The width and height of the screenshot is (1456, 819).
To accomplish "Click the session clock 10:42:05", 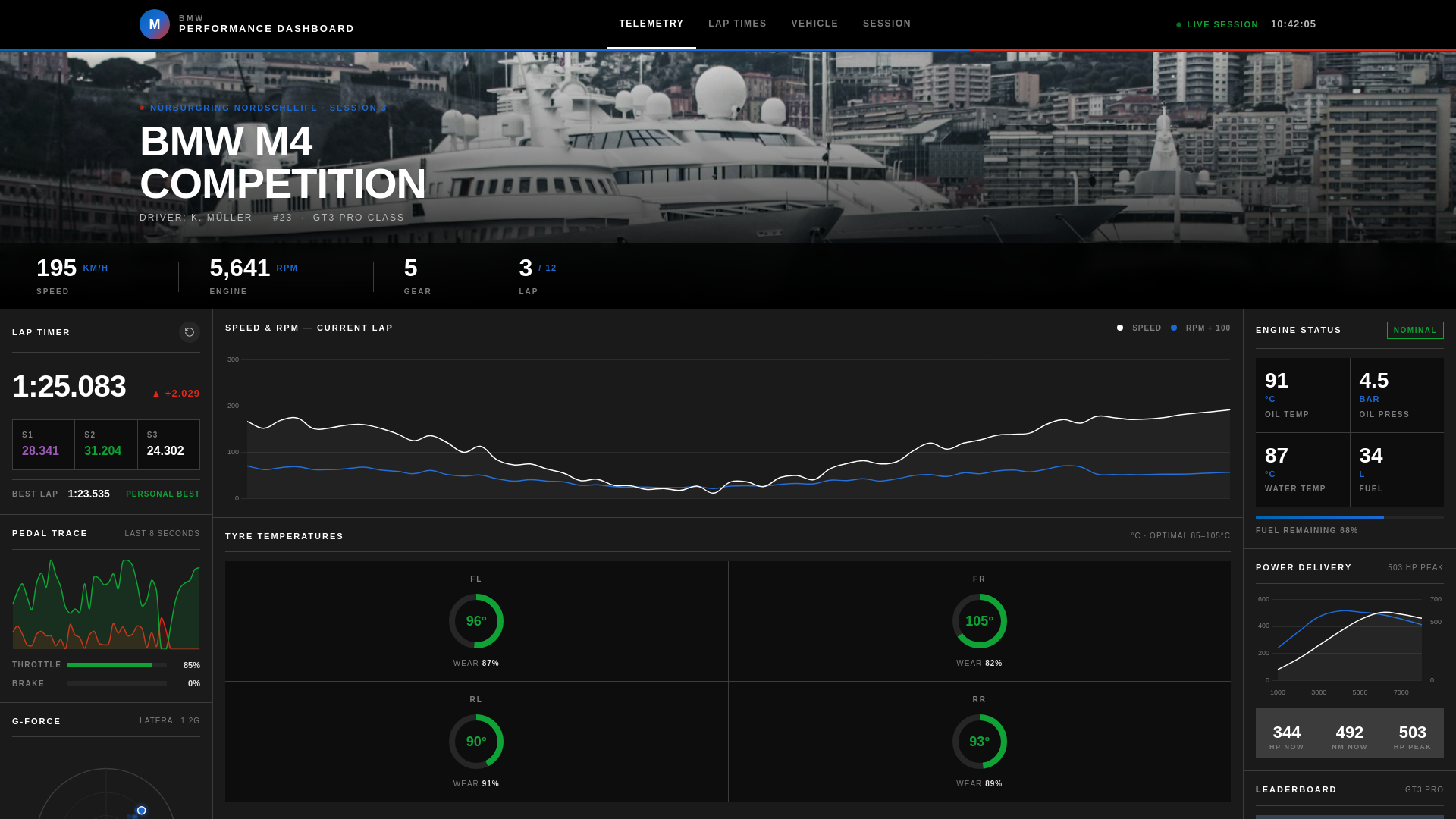I will (x=1294, y=24).
